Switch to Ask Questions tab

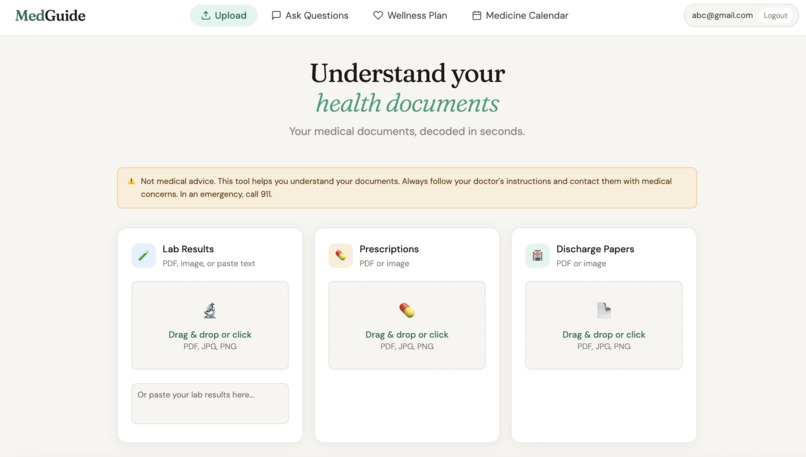point(310,15)
